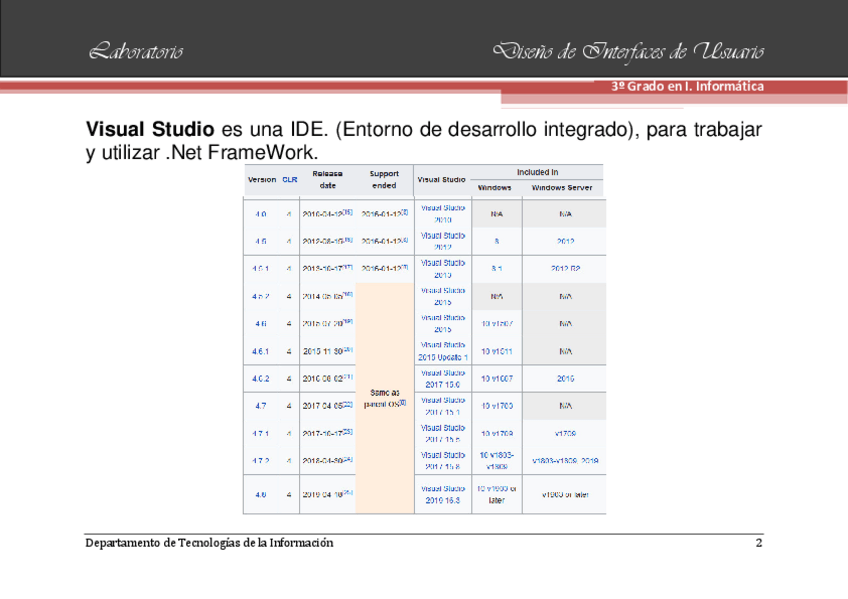Click the 'Diseño de Interfaces de Usuario' heading

coord(628,52)
